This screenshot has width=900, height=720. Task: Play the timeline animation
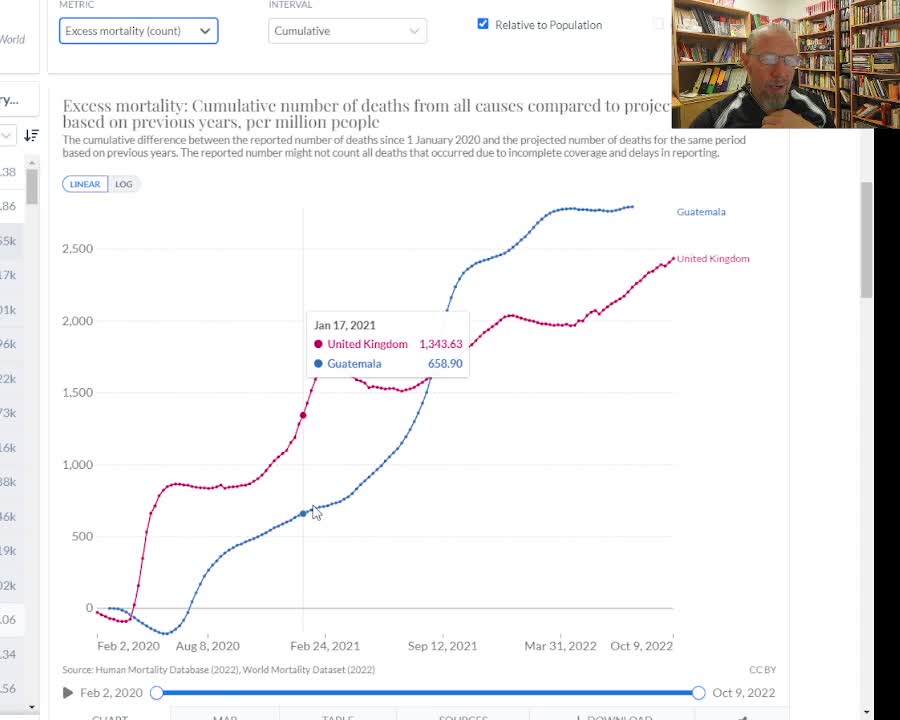point(68,693)
